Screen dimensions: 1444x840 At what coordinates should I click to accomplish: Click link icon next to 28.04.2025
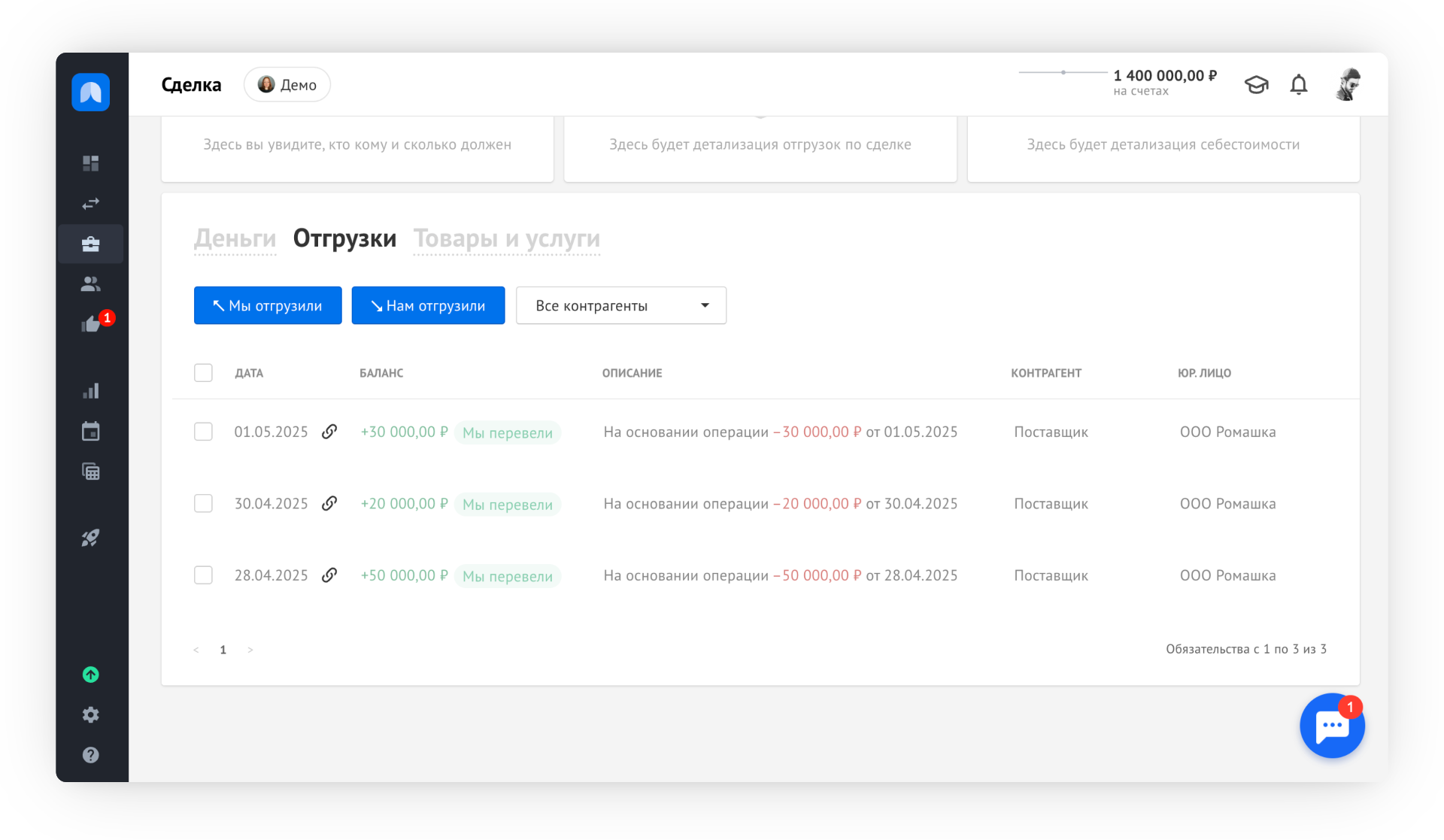pos(329,575)
